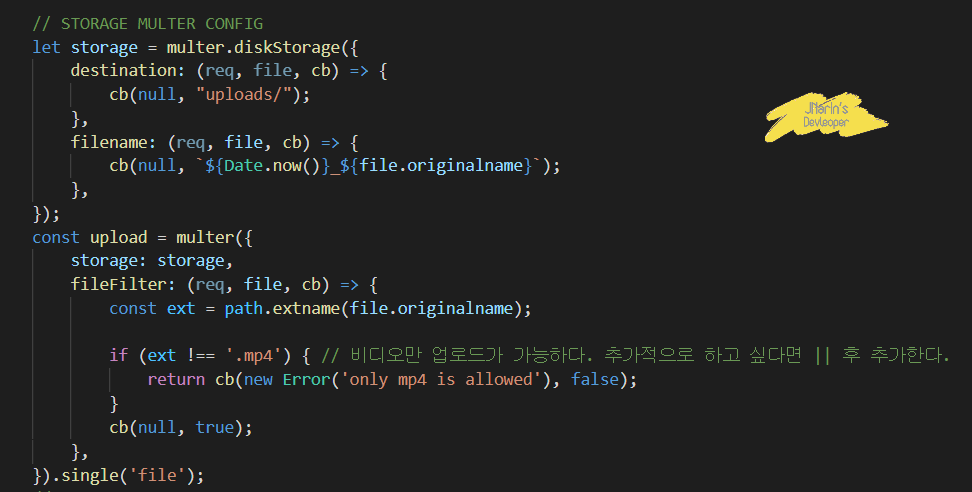Screen dimensions: 972x492
Task: Click the fileFilter property key
Action: click(x=119, y=284)
